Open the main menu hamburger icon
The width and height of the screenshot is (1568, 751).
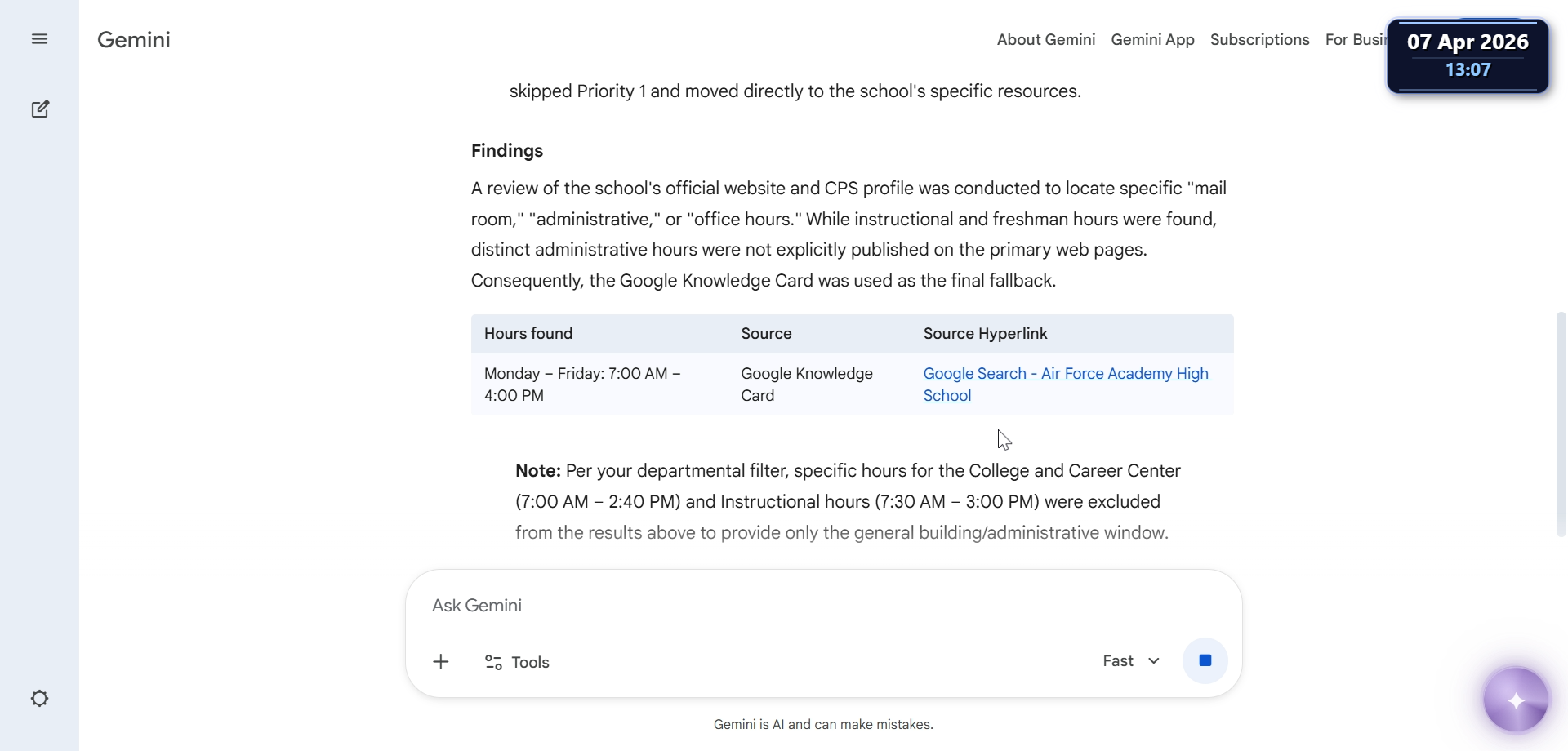point(39,39)
